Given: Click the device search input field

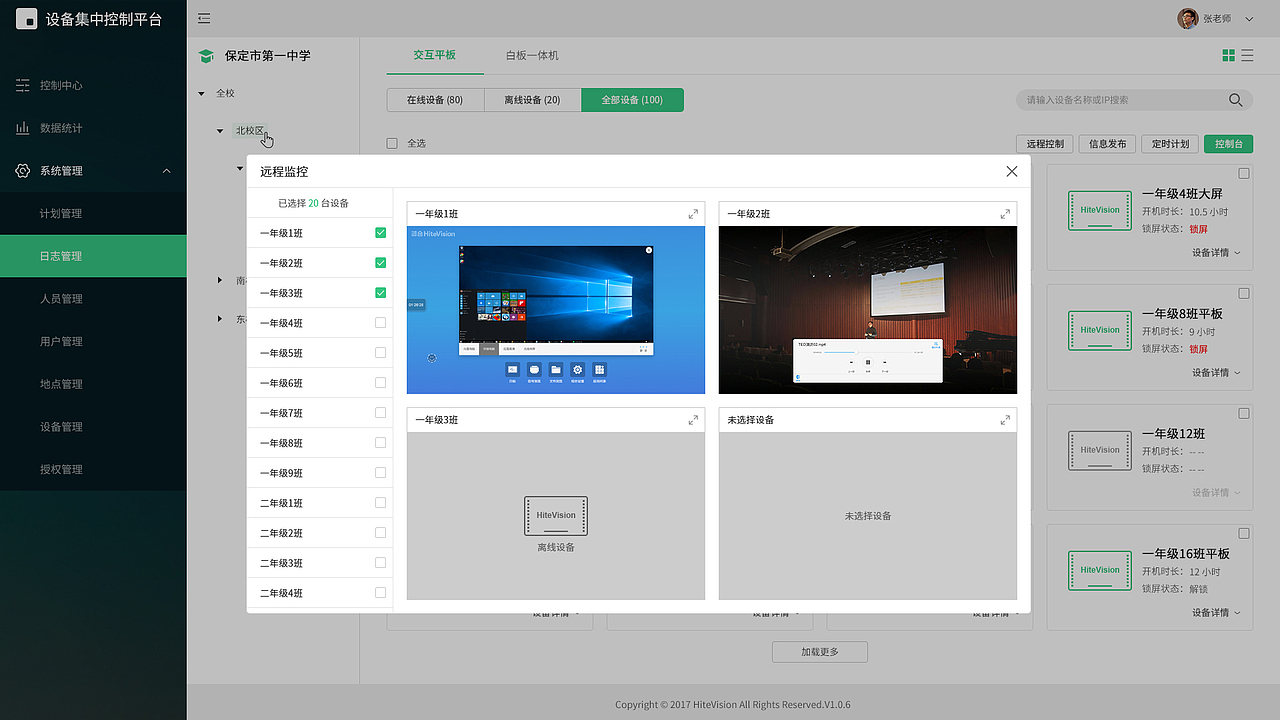Looking at the screenshot, I should tap(1100, 100).
